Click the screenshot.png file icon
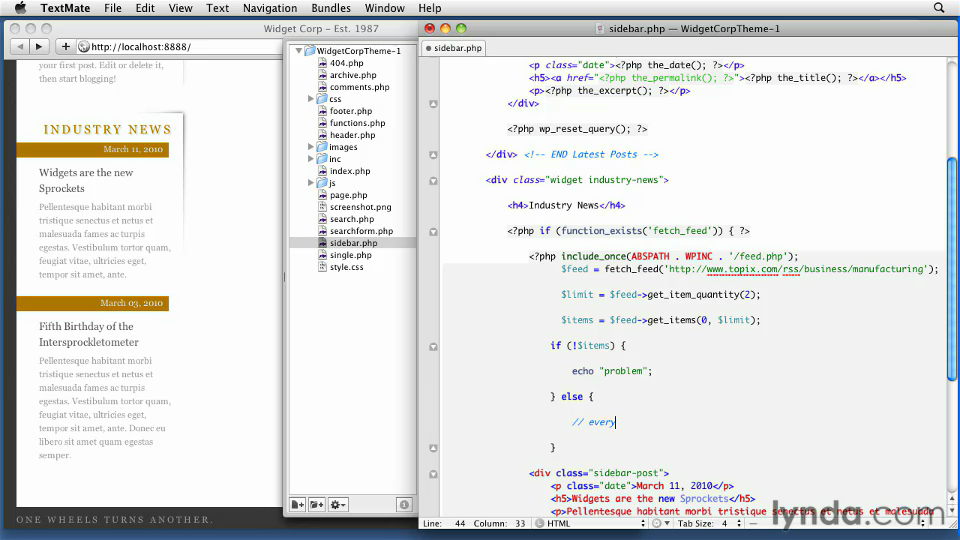The image size is (960, 540). [x=323, y=207]
